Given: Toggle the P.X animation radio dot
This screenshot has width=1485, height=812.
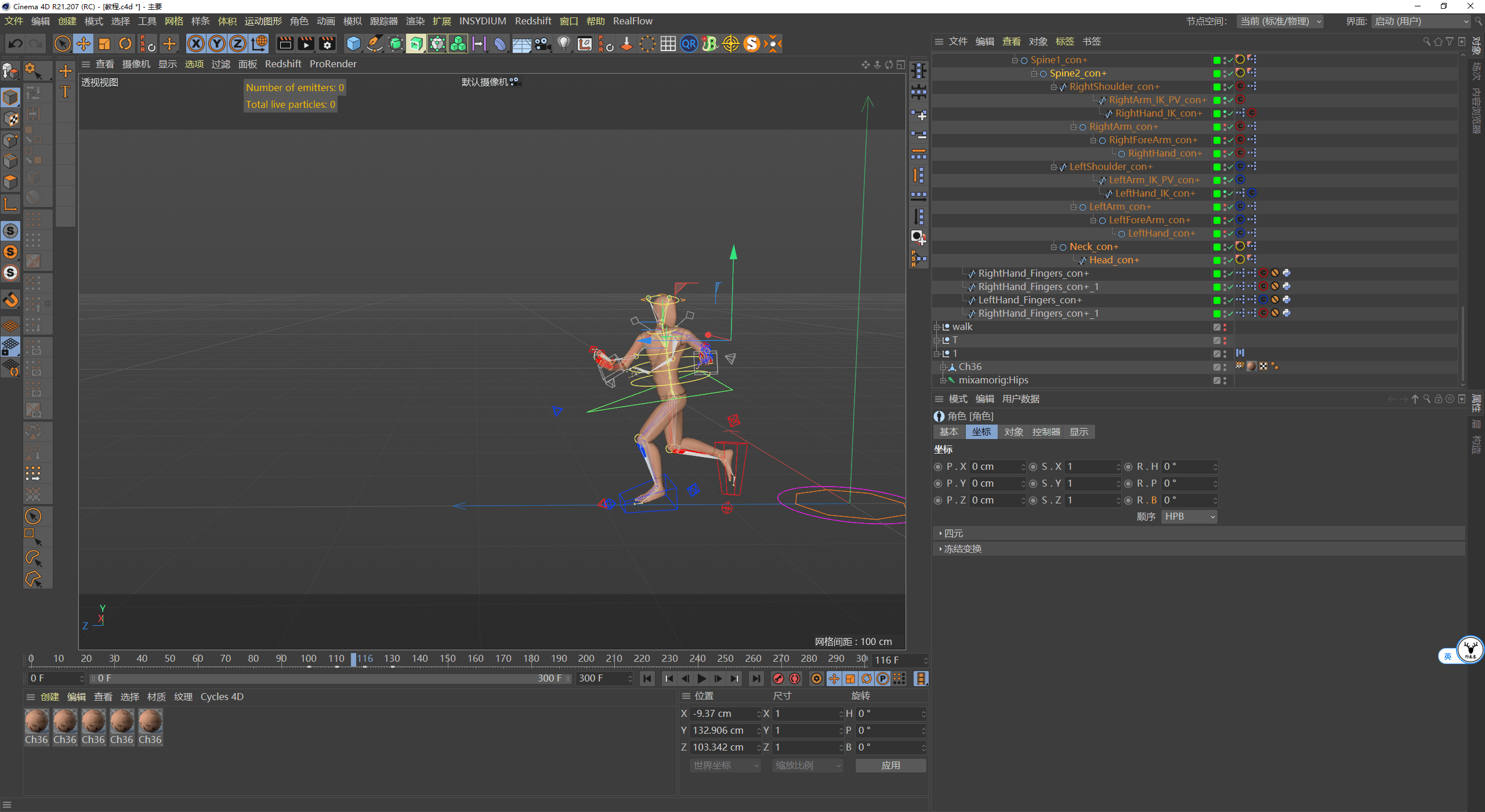Looking at the screenshot, I should pos(938,467).
